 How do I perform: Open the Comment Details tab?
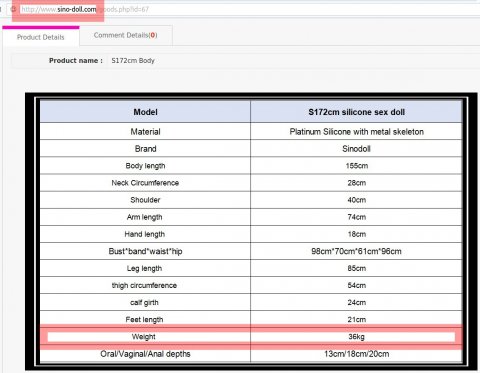point(126,35)
